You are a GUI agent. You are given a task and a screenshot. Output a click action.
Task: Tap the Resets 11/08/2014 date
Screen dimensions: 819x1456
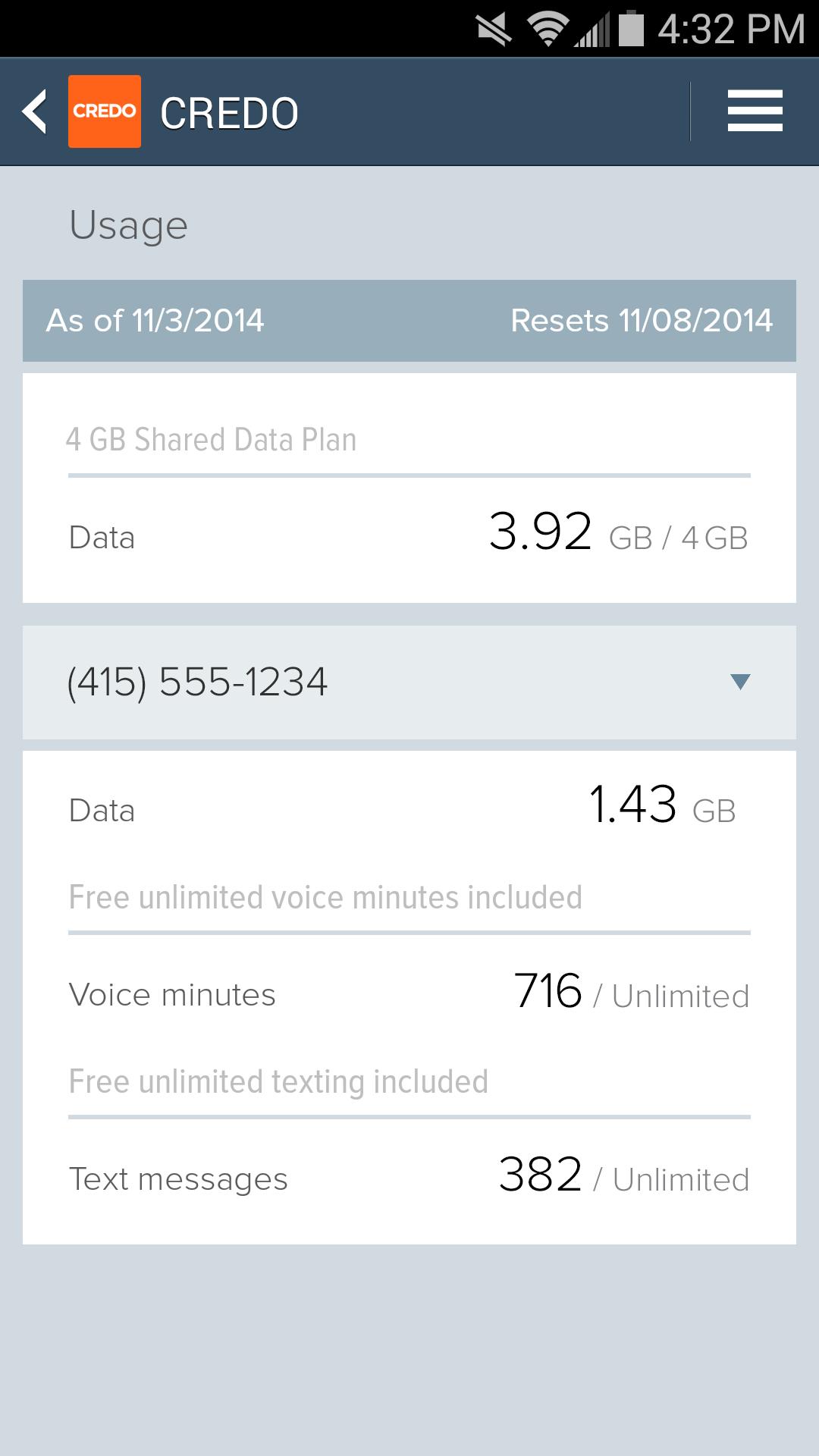[x=642, y=320]
